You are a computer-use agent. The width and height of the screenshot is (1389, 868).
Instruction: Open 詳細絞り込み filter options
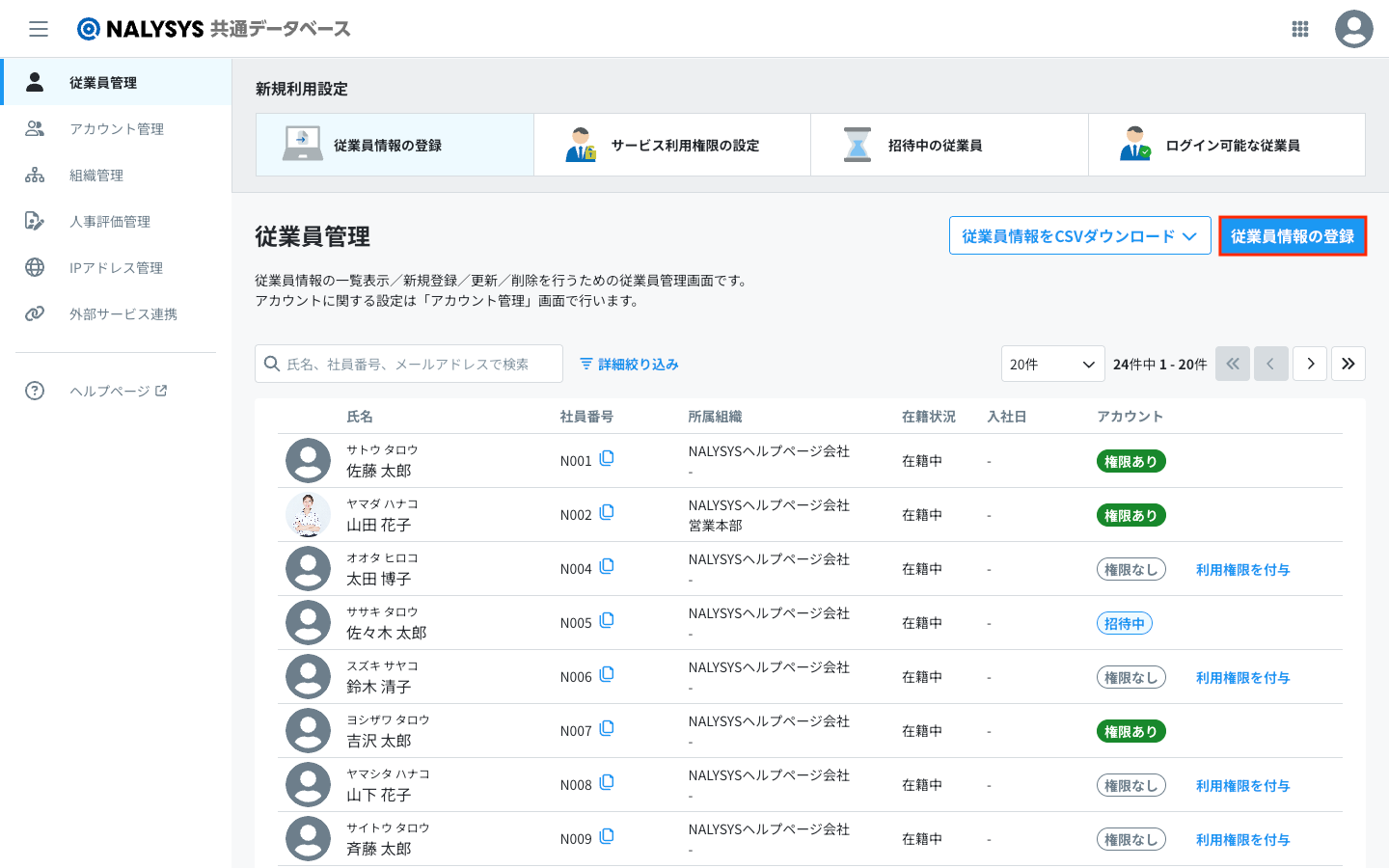point(629,365)
